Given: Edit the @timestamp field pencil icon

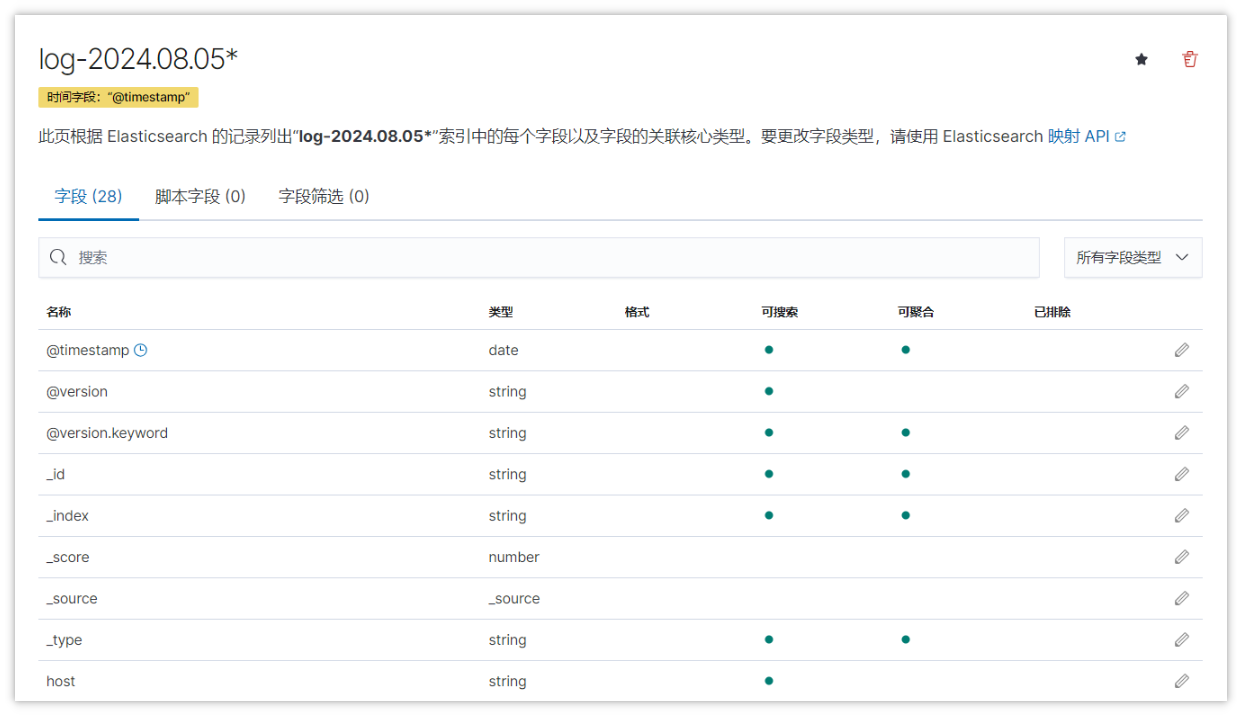Looking at the screenshot, I should pos(1182,350).
